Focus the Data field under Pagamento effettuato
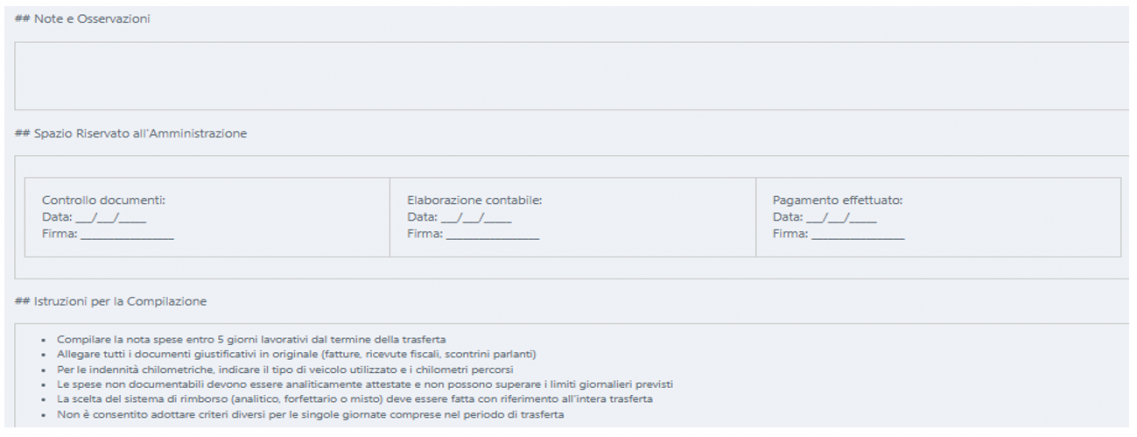Screen dimensions: 1137x437 [x=841, y=217]
